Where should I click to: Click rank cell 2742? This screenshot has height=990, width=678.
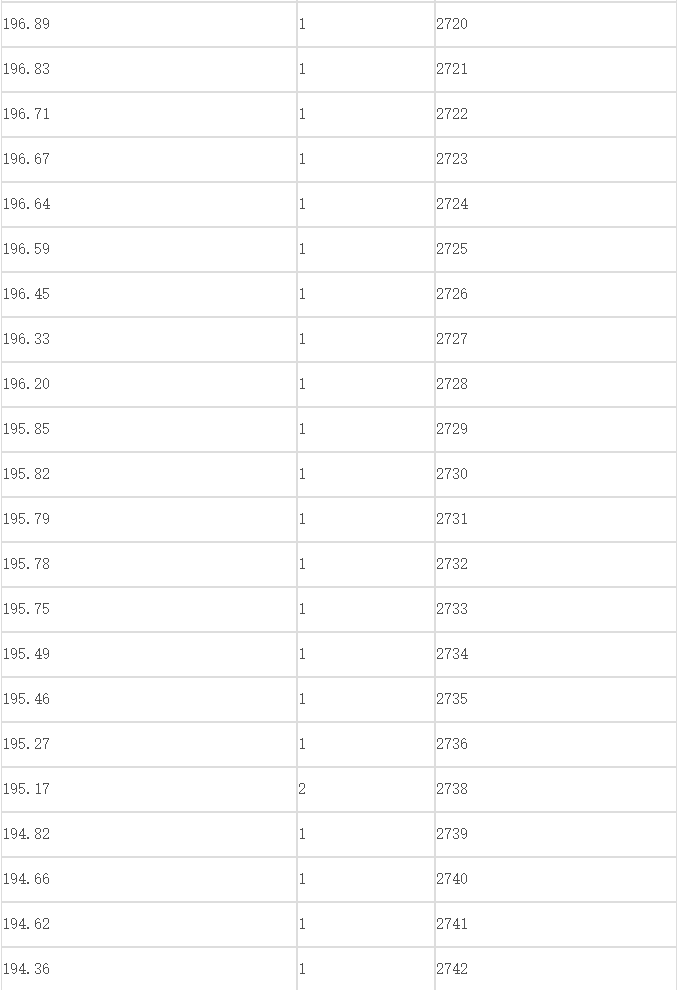click(x=556, y=969)
